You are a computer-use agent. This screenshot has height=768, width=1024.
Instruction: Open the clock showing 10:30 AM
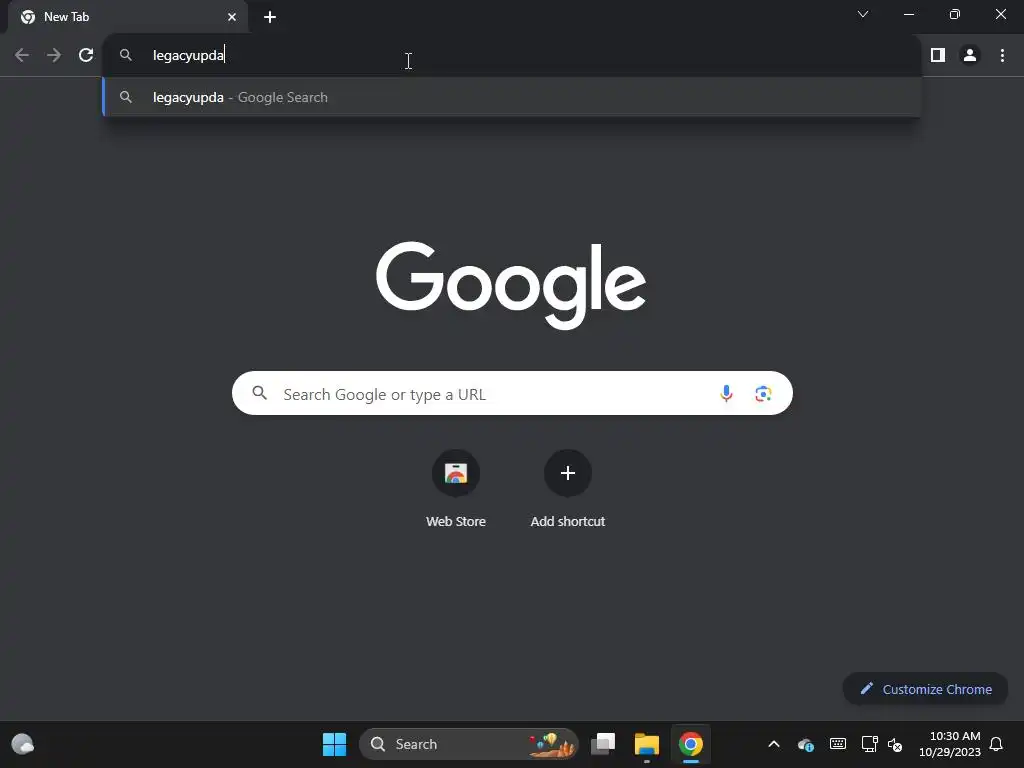point(950,744)
